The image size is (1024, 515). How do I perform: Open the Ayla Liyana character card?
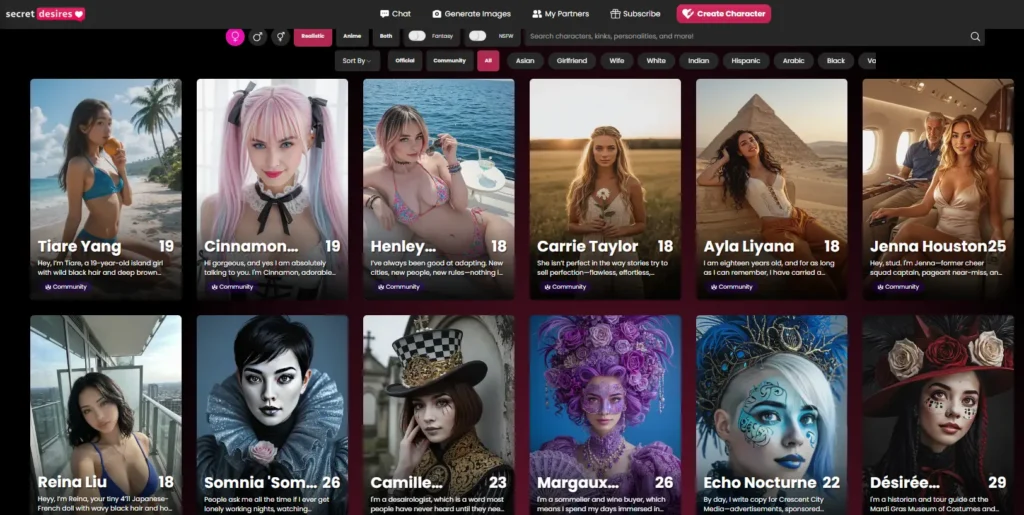tap(772, 189)
